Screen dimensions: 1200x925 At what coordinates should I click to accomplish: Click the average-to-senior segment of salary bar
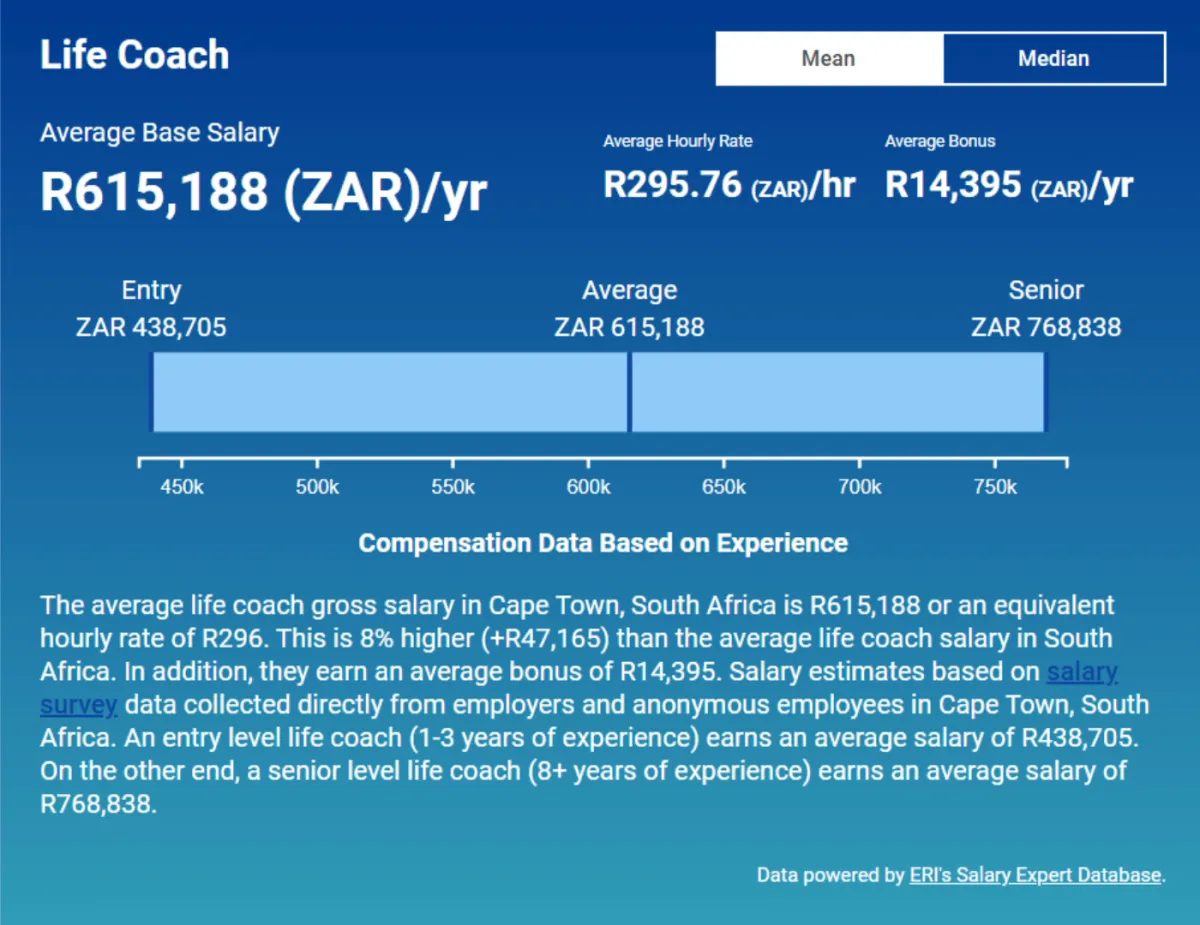[838, 392]
